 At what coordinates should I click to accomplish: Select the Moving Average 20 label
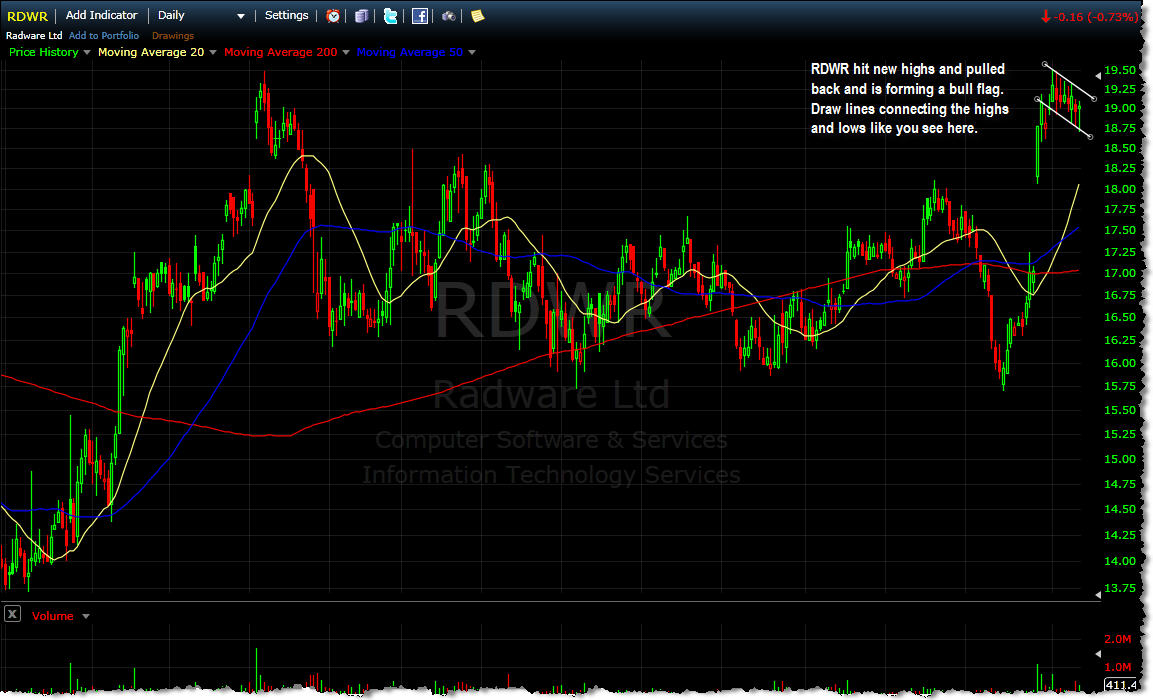click(x=151, y=52)
